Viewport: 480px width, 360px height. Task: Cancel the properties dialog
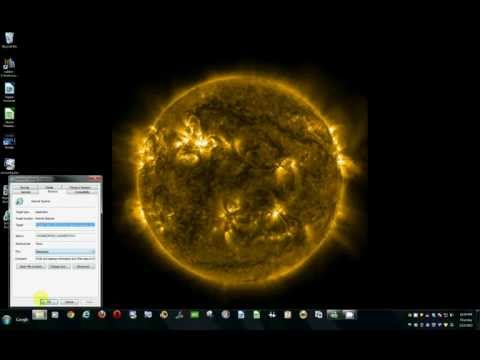(x=69, y=302)
